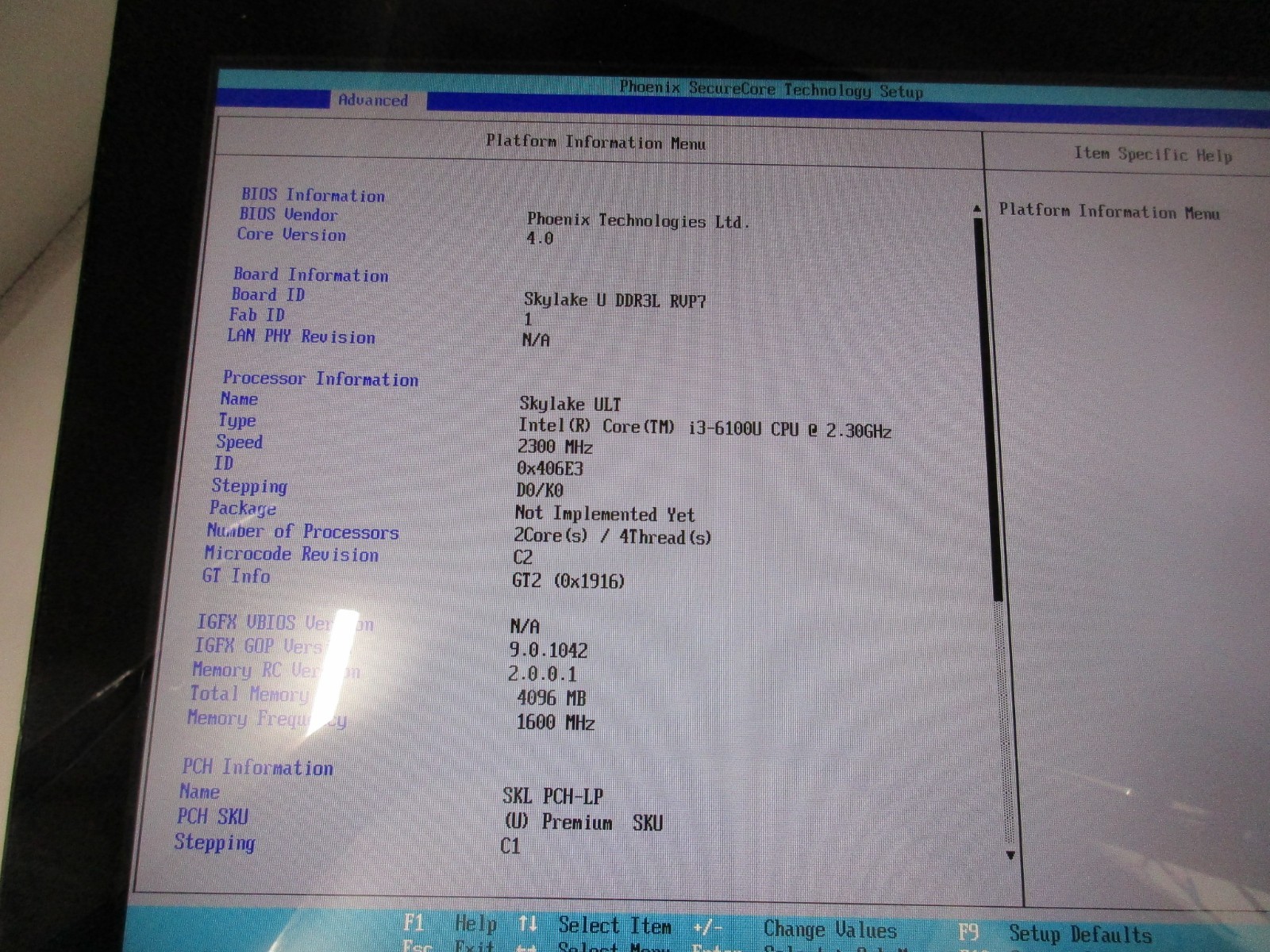Image resolution: width=1270 pixels, height=952 pixels.
Task: Click the F9 Setup Defaults hint
Action: (1055, 934)
